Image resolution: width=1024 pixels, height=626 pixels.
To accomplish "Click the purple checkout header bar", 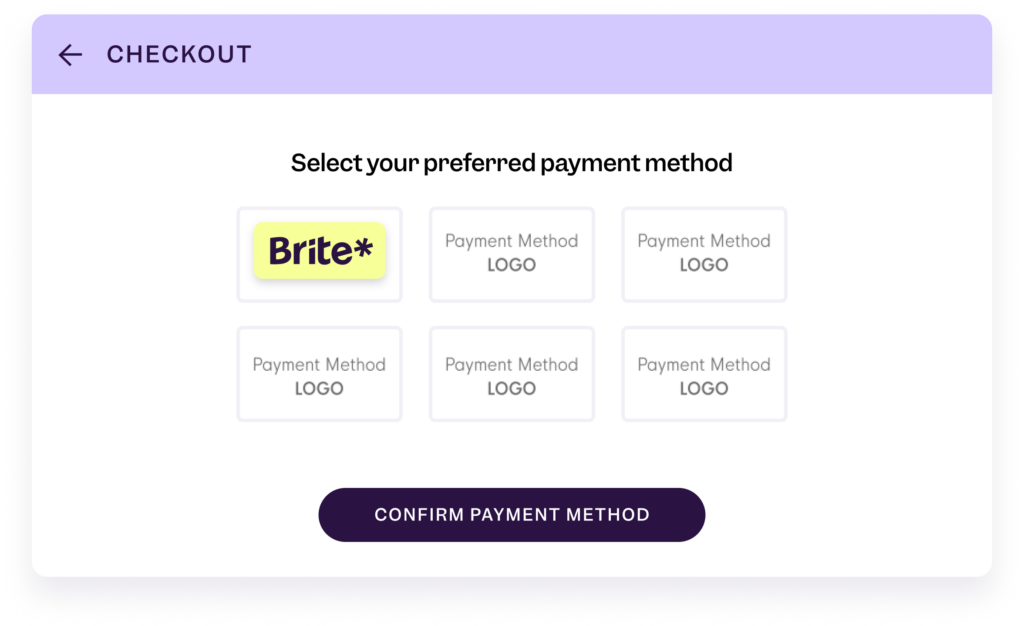I will pos(511,54).
